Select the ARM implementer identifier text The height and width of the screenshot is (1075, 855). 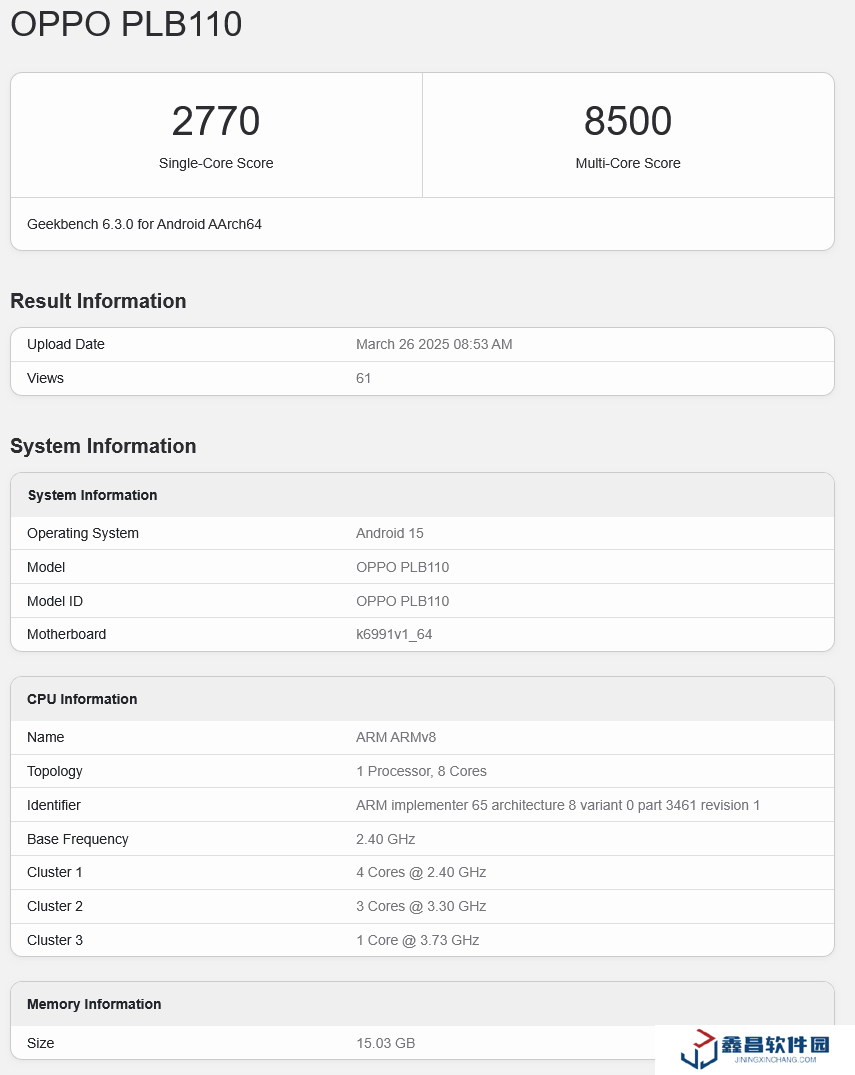558,805
